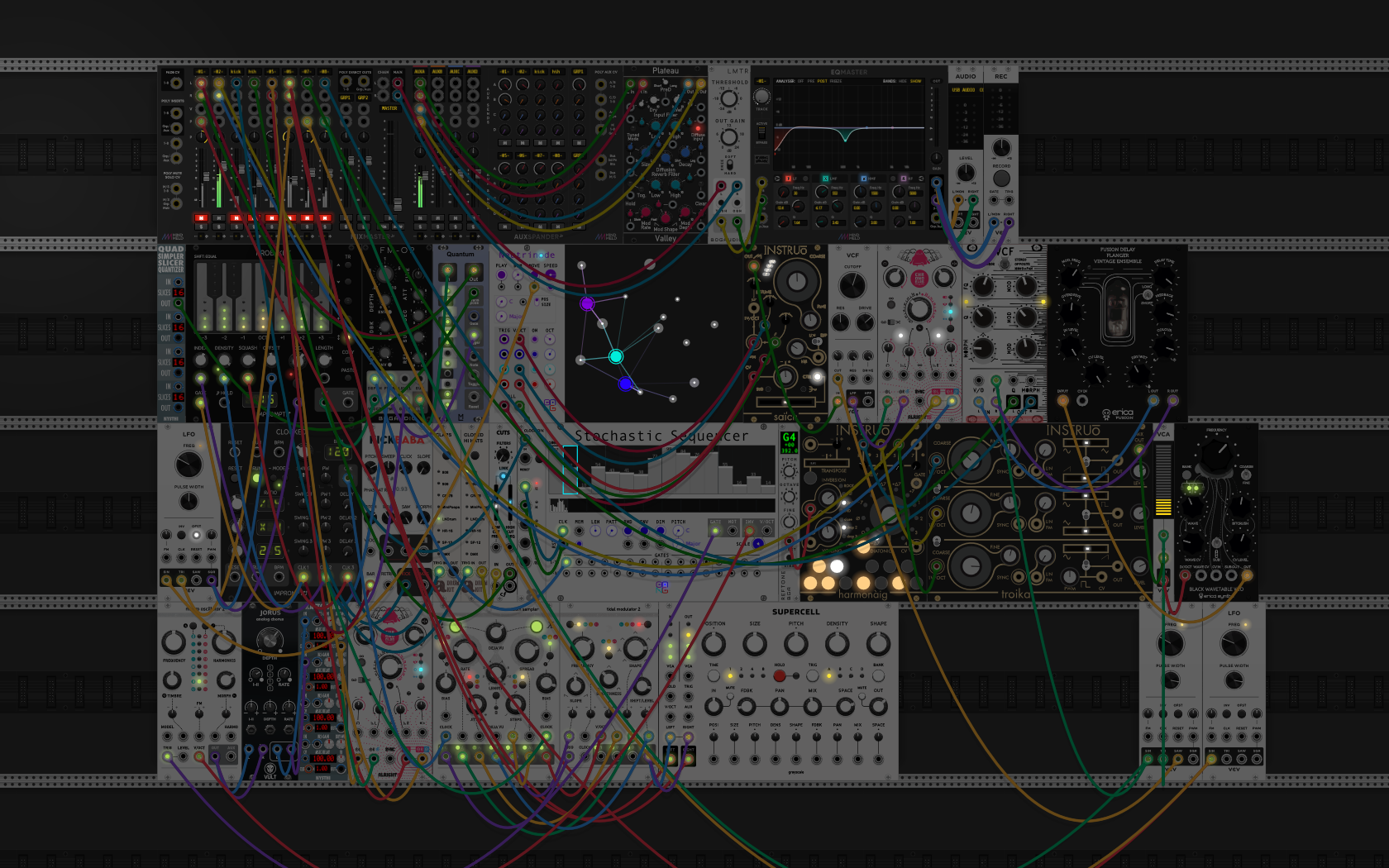Image resolution: width=1389 pixels, height=868 pixels.
Task: Click the large Instruo Saich tuning knob
Action: point(797,282)
